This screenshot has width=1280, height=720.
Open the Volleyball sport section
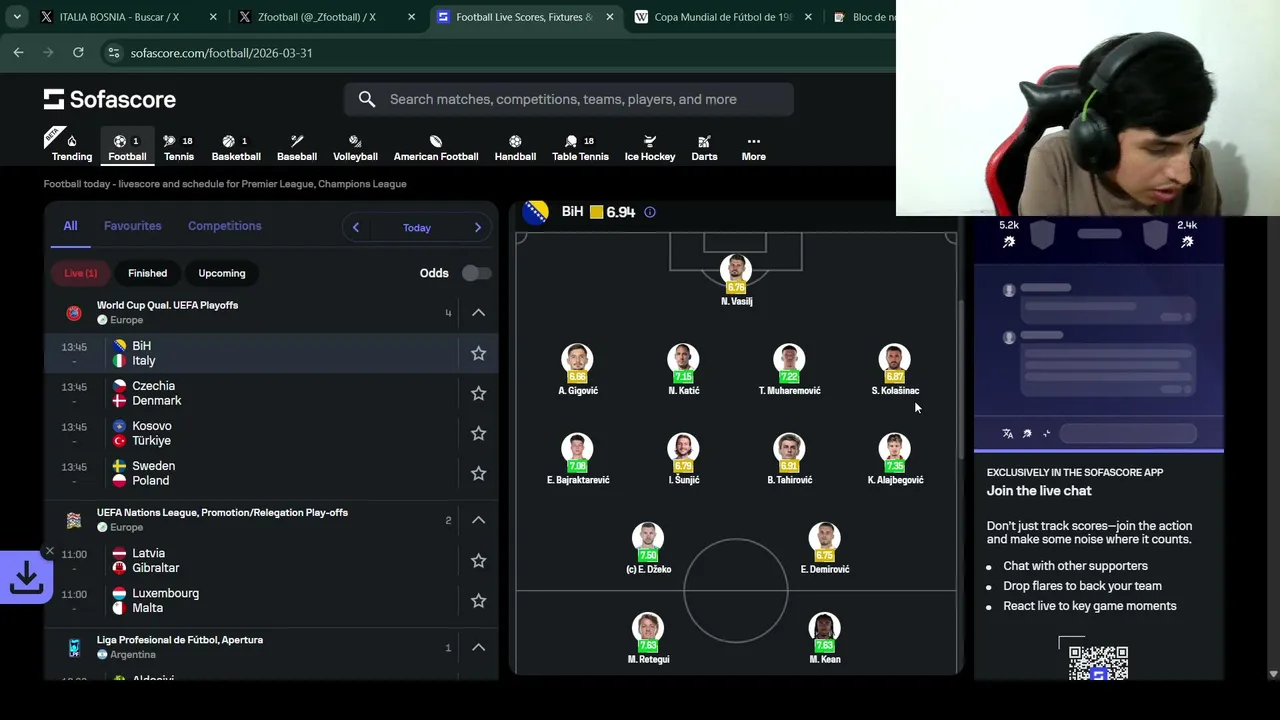point(355,146)
